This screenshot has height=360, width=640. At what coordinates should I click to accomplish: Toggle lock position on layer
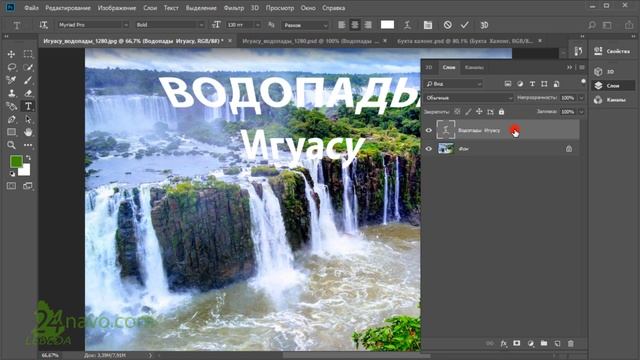[479, 111]
